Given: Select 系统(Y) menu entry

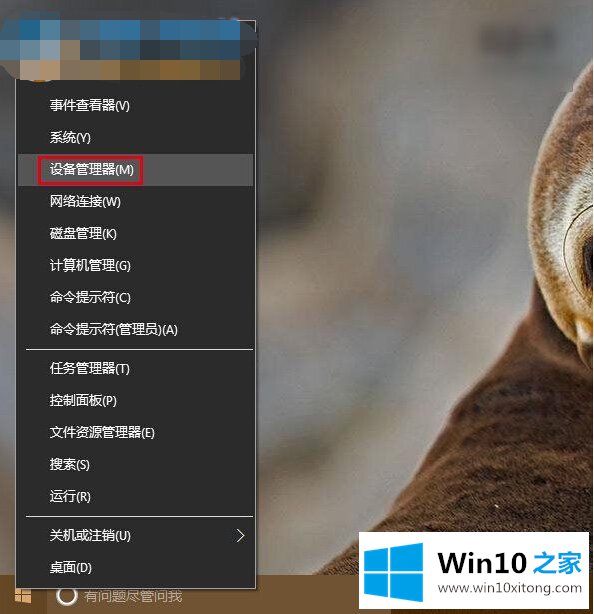Looking at the screenshot, I should click(x=135, y=137).
